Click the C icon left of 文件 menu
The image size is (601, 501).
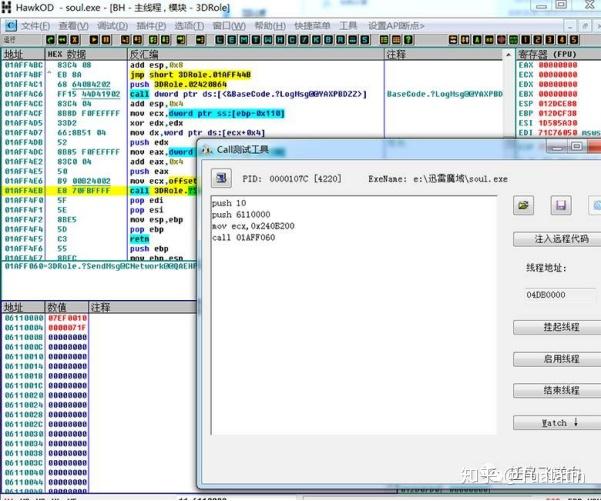[x=11, y=26]
